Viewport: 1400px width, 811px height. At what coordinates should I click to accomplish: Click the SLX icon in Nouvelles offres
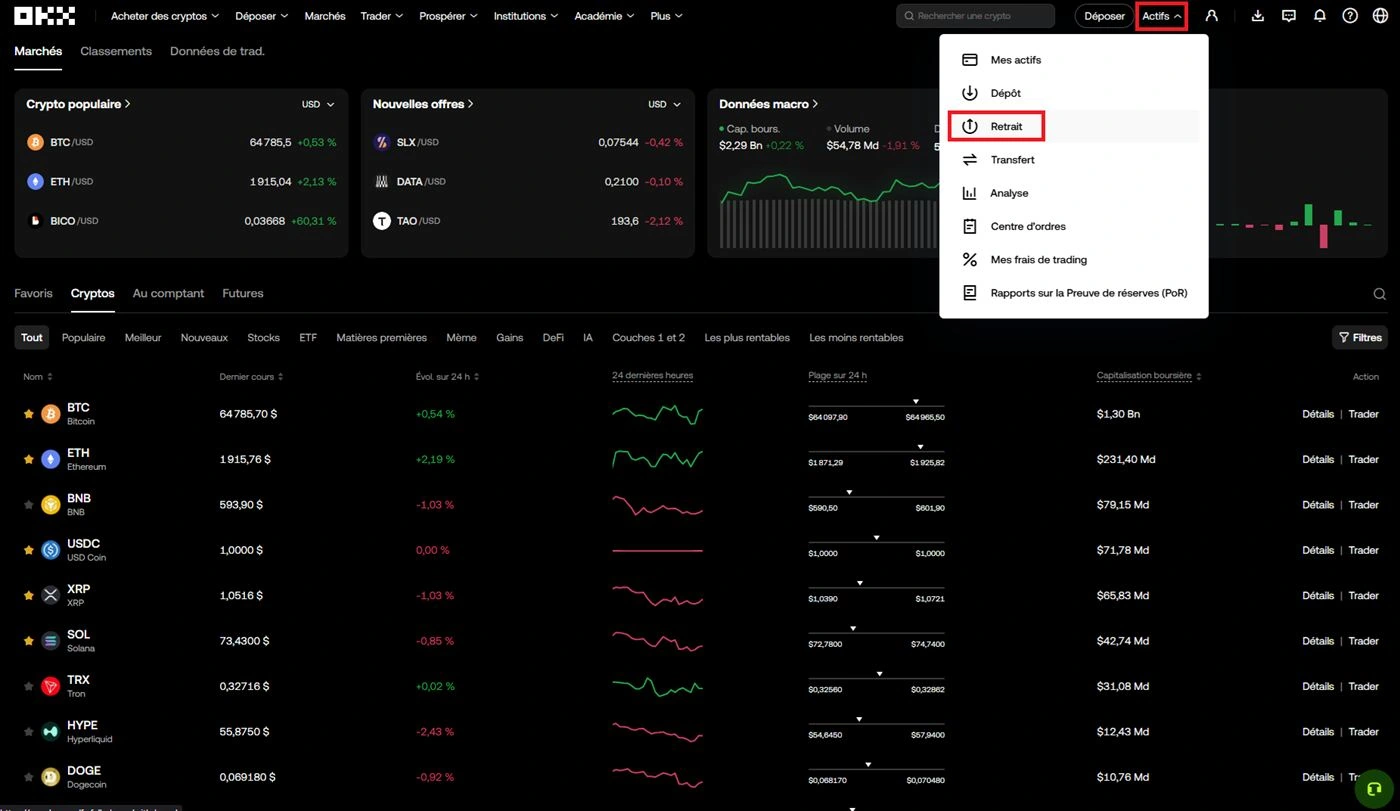point(381,142)
